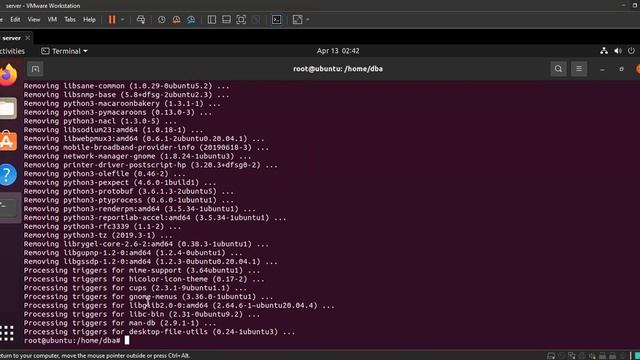Revert VM to the previous snapshot

coord(176,20)
